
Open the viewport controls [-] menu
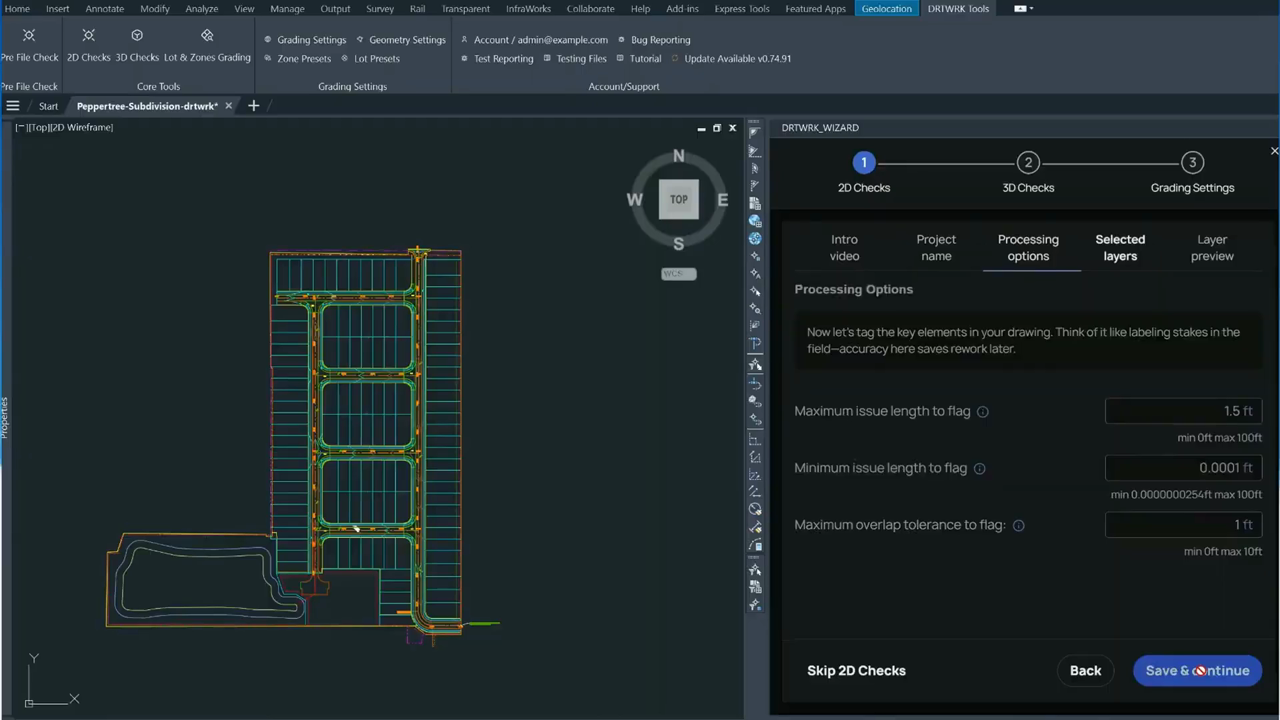click(20, 128)
